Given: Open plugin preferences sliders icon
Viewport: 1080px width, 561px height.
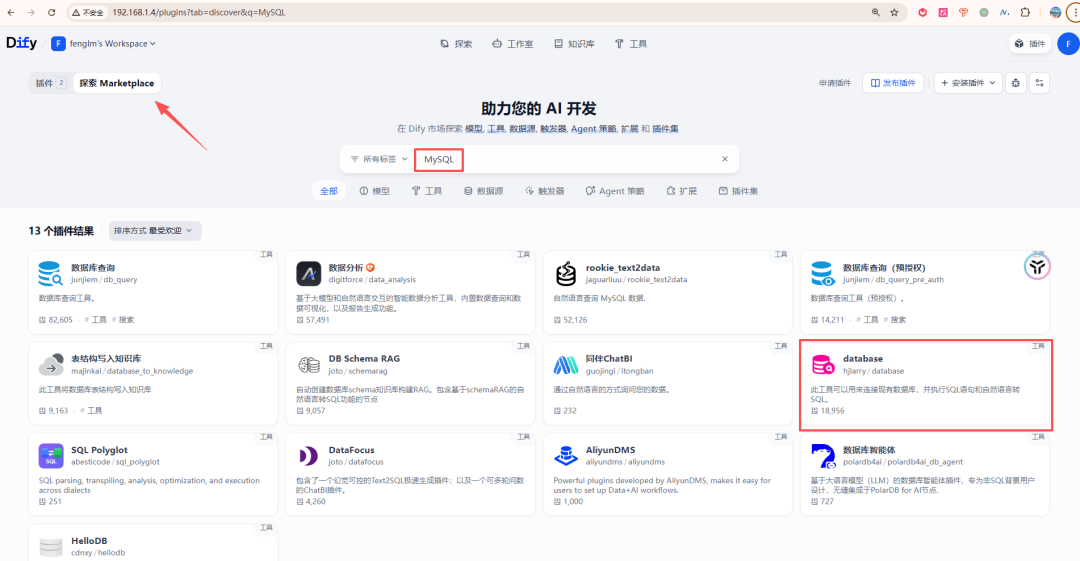Looking at the screenshot, I should tap(1039, 83).
